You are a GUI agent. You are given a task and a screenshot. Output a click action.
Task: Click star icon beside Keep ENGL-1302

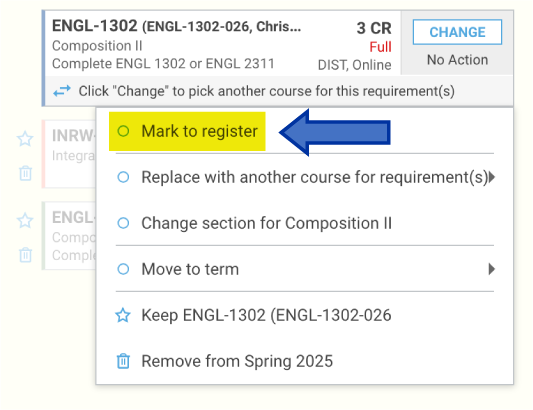coord(123,315)
